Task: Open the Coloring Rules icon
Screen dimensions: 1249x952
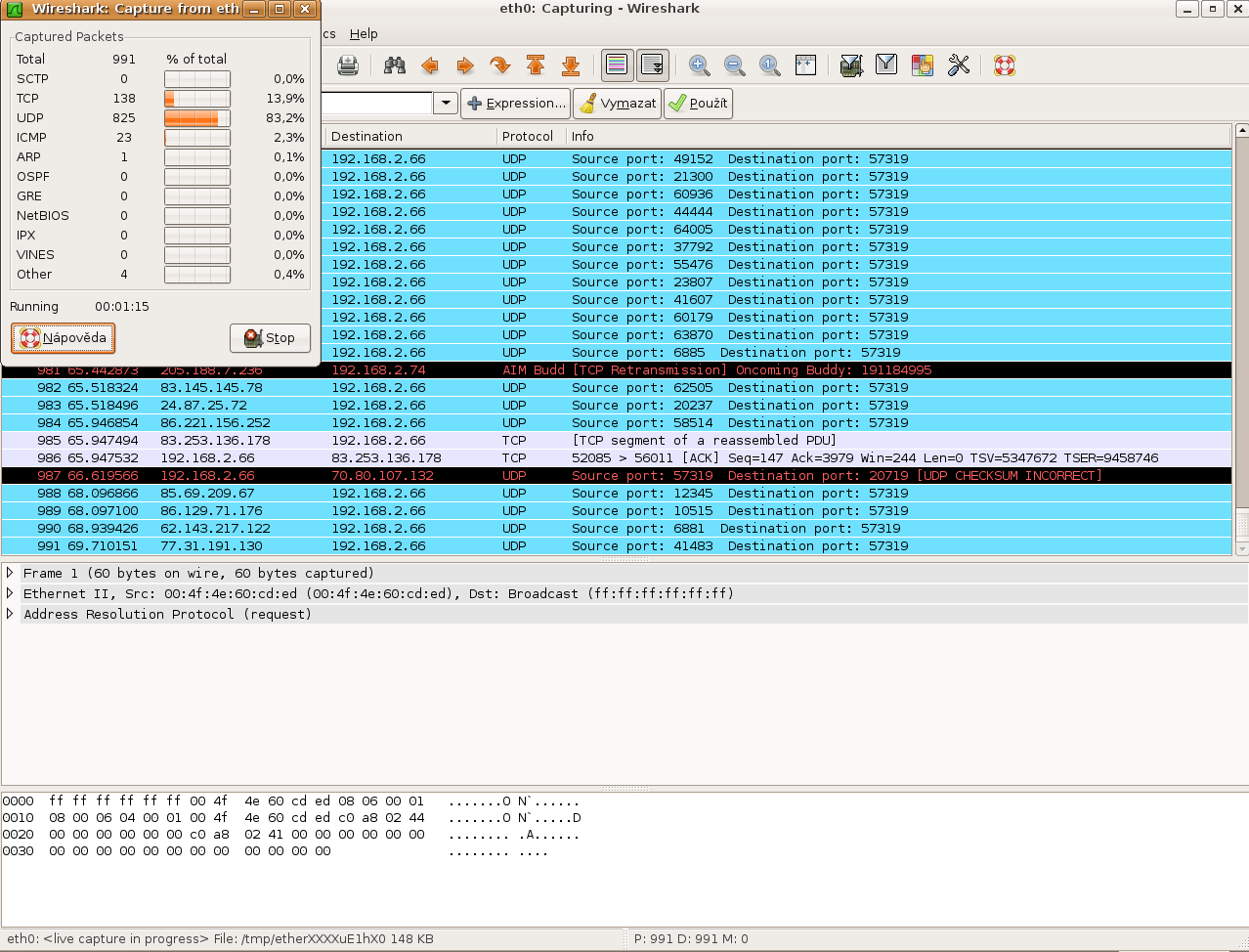Action: tap(923, 65)
